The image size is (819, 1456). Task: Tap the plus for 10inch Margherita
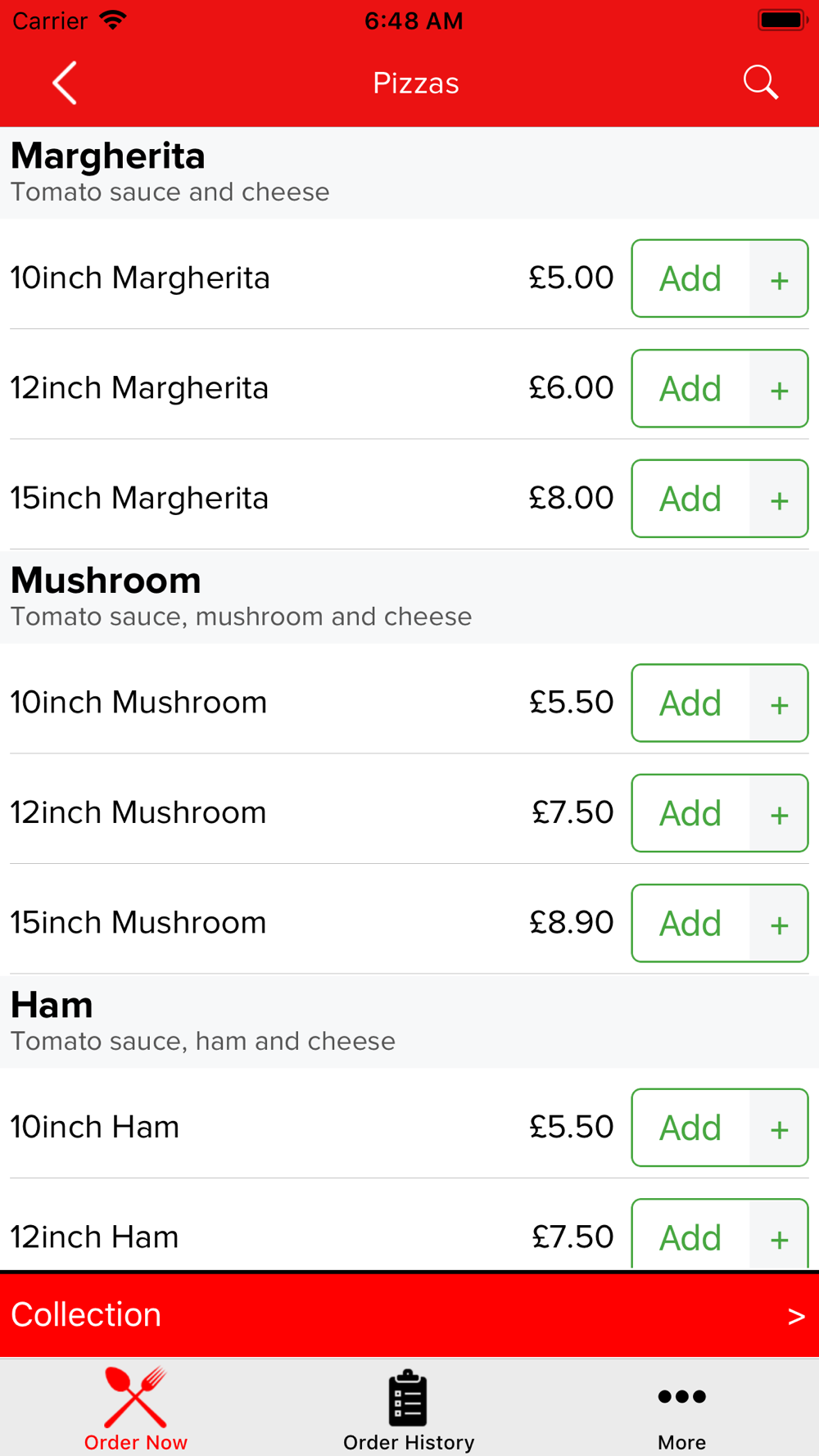click(x=779, y=279)
